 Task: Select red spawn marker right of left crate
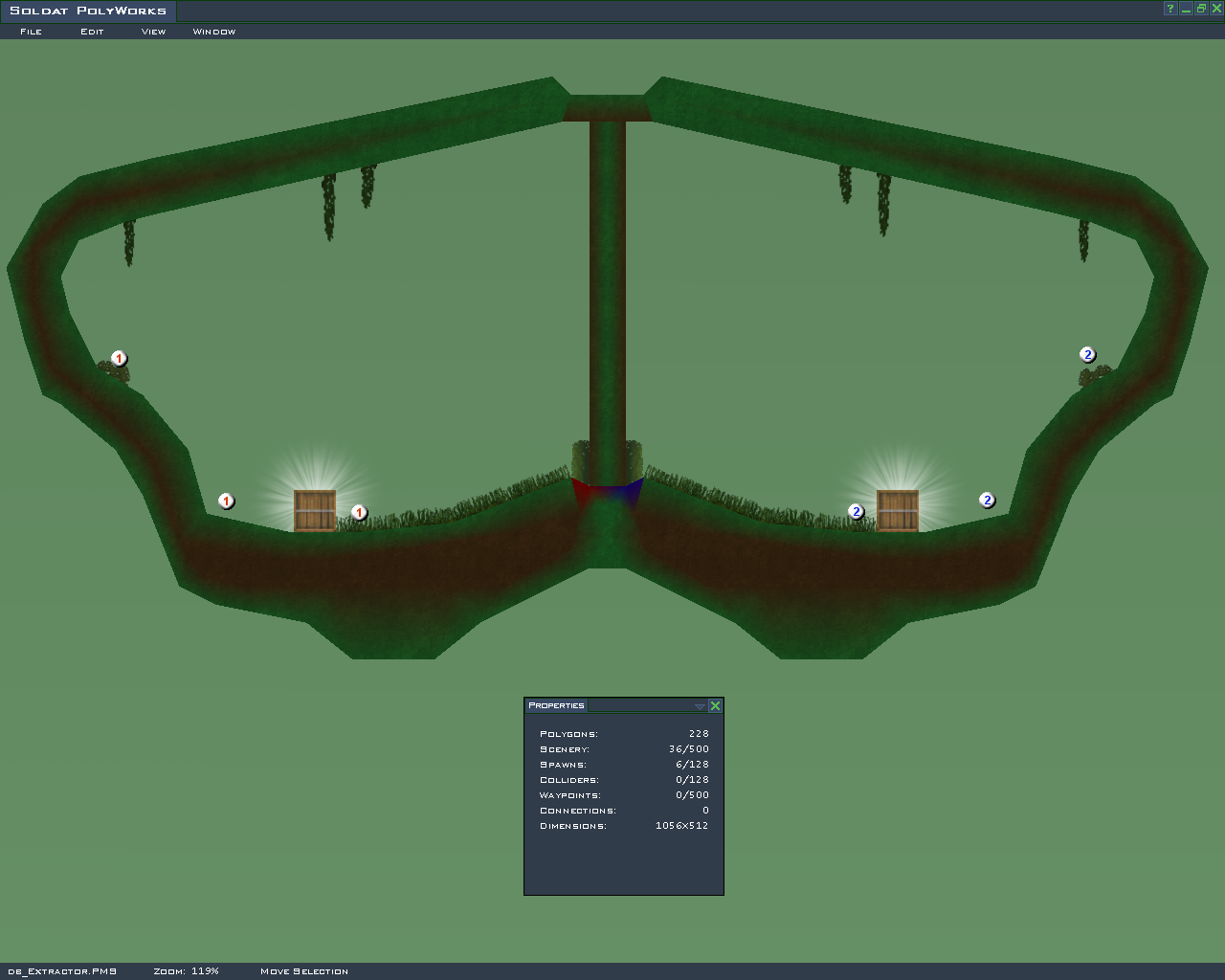[359, 513]
